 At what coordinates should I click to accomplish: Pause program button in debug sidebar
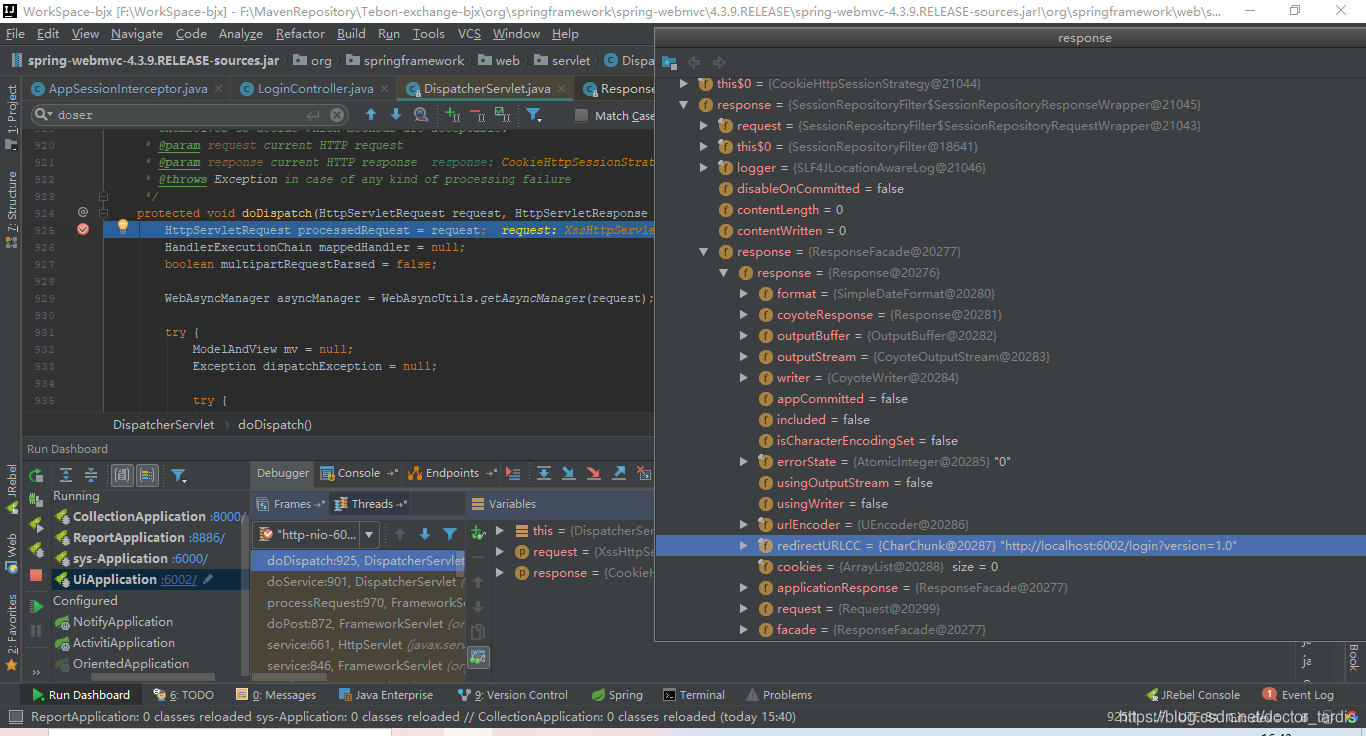36,631
